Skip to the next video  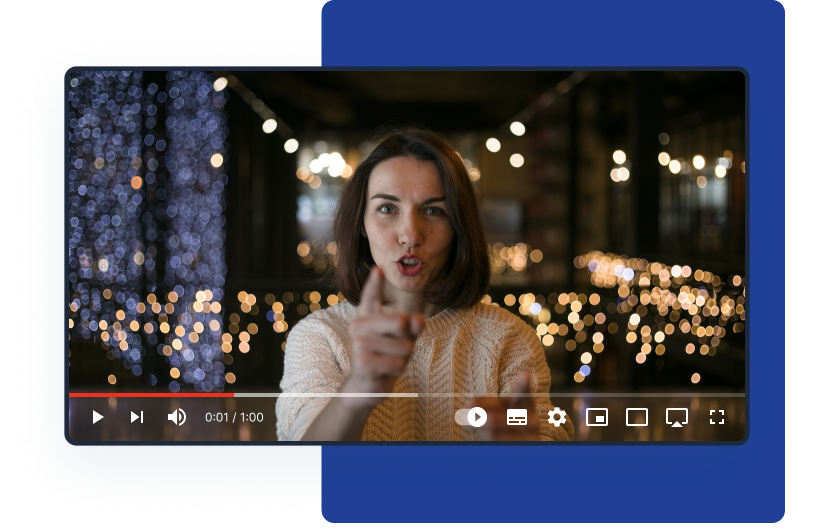[x=137, y=417]
